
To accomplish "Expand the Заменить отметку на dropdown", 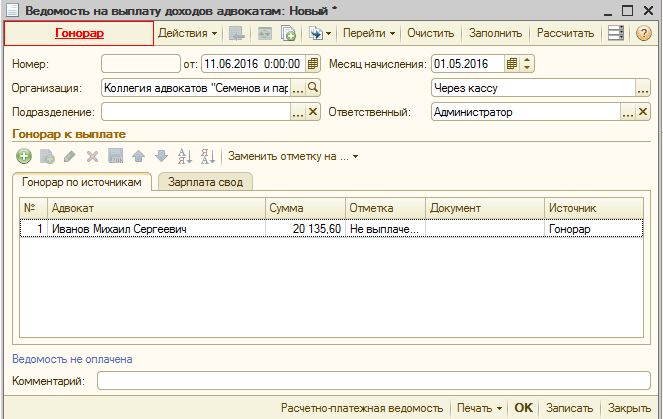I will point(292,156).
